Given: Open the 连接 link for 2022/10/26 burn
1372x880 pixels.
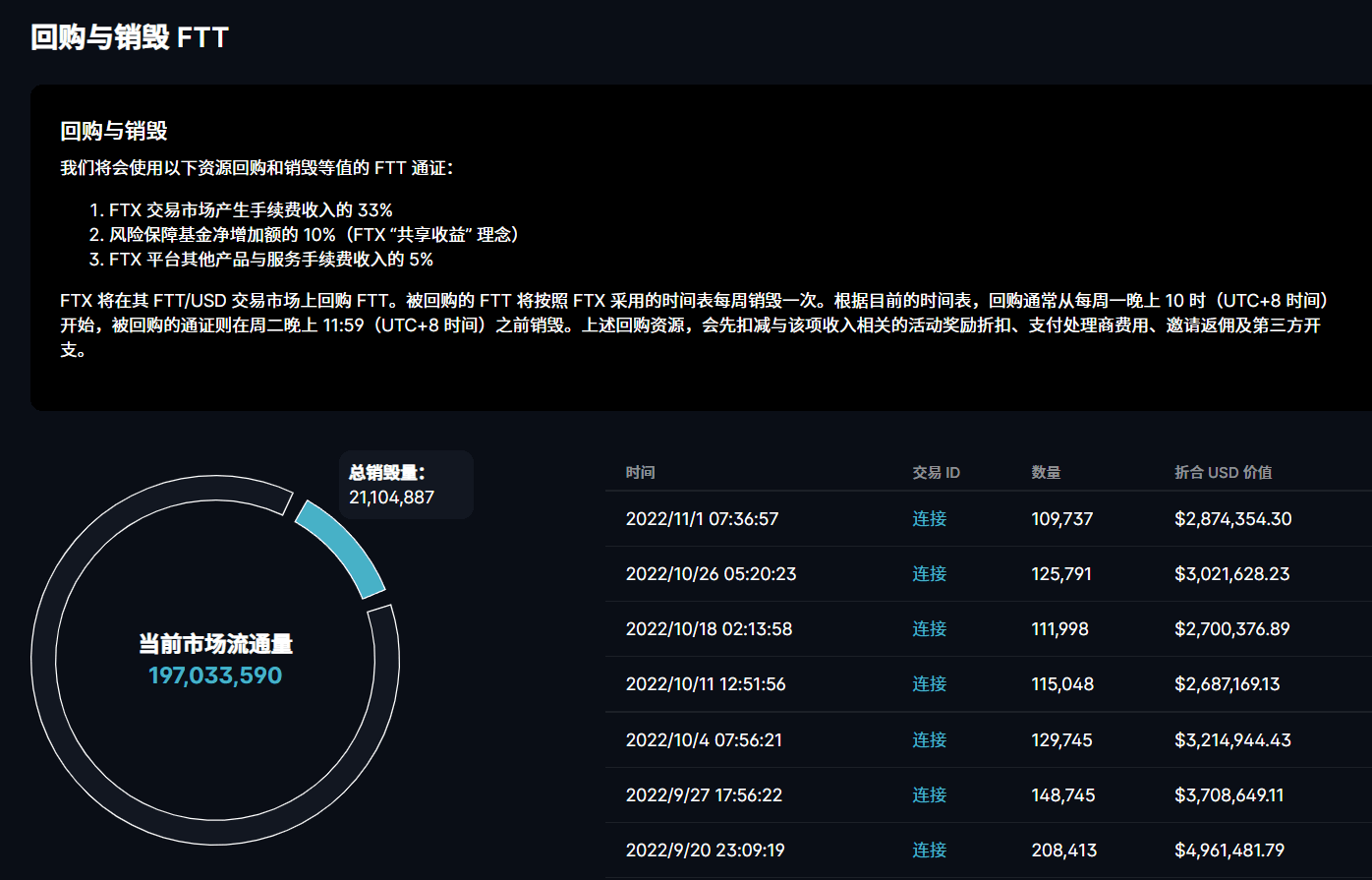Looking at the screenshot, I should point(928,573).
